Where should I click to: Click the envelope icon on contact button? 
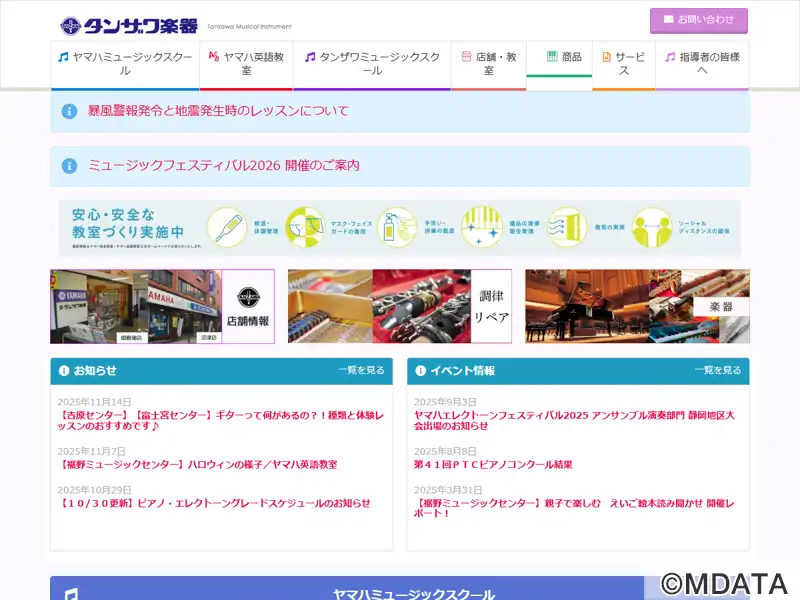(668, 20)
